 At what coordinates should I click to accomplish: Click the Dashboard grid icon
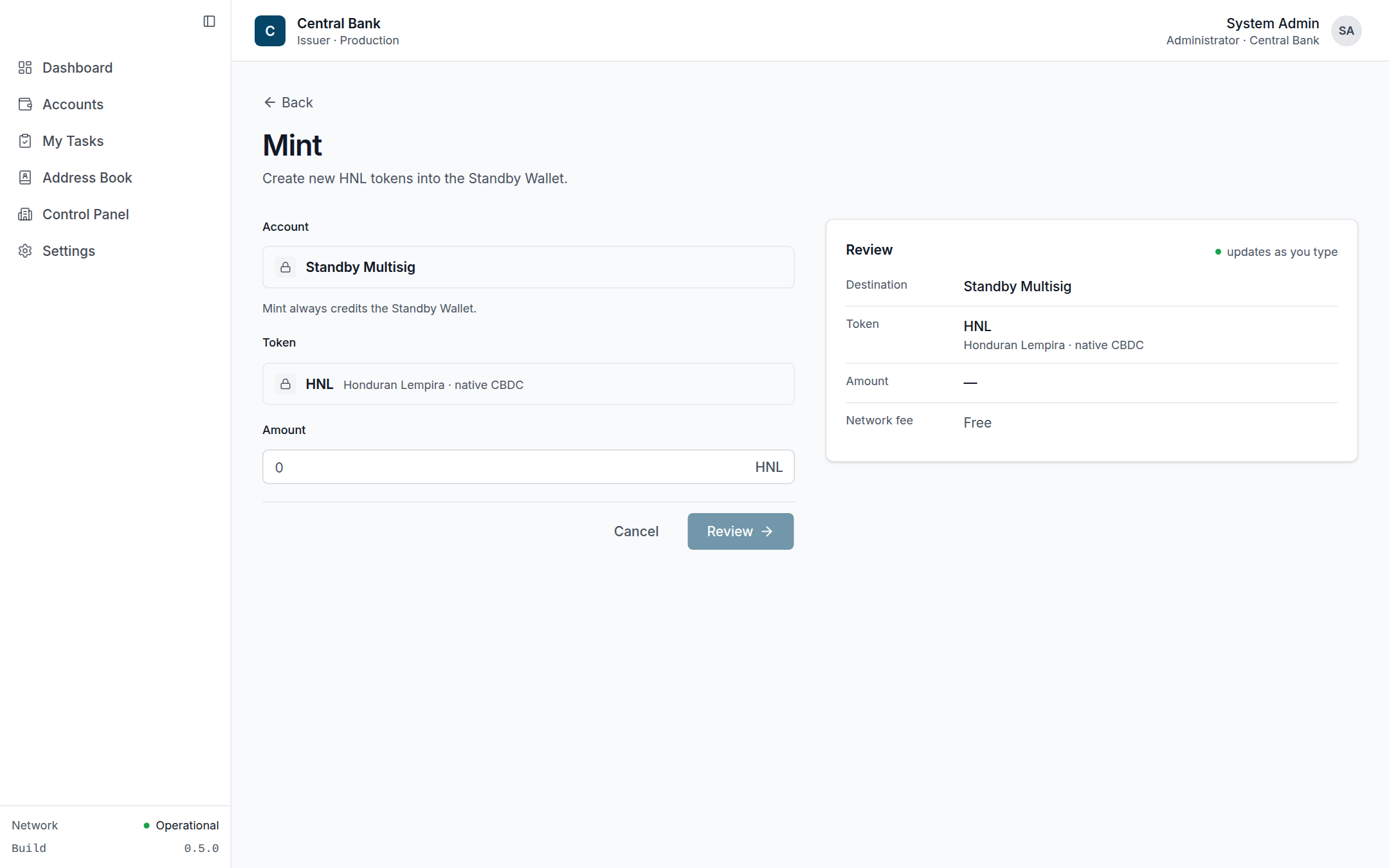[25, 68]
